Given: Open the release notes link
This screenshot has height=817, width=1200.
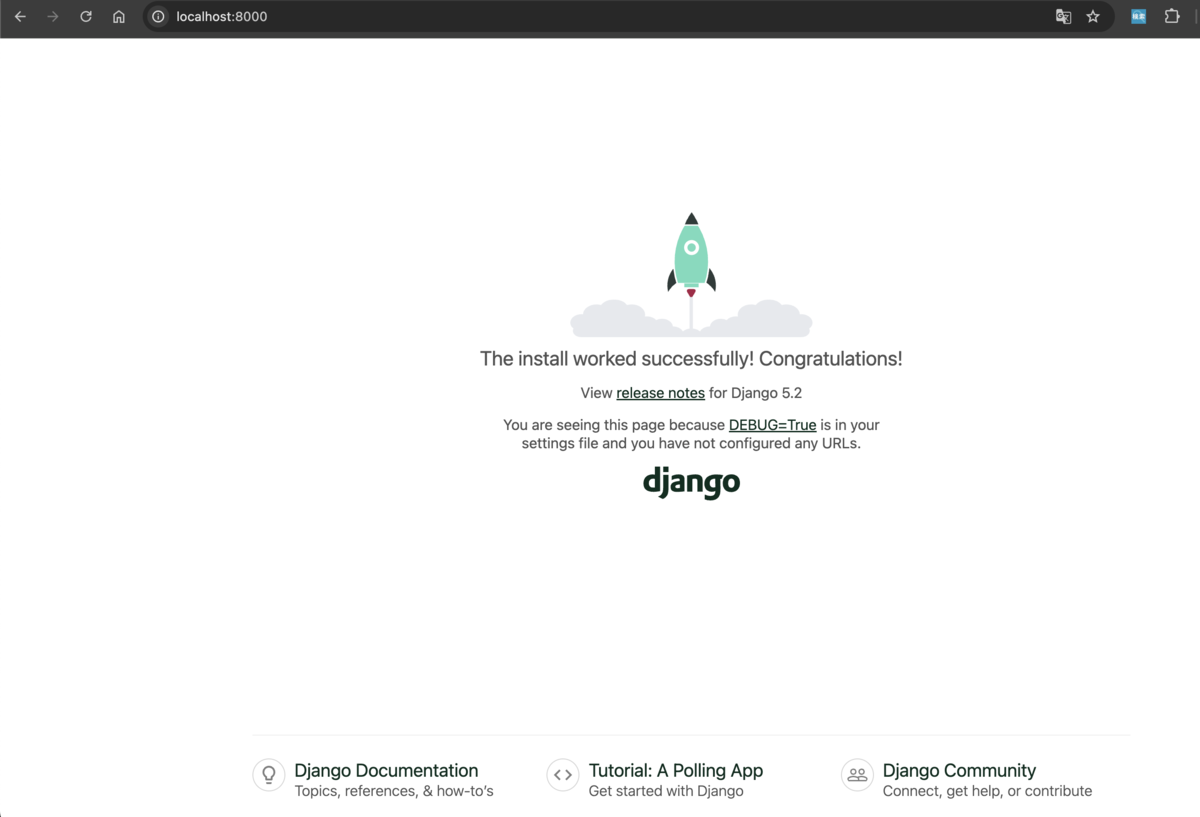Looking at the screenshot, I should 660,393.
